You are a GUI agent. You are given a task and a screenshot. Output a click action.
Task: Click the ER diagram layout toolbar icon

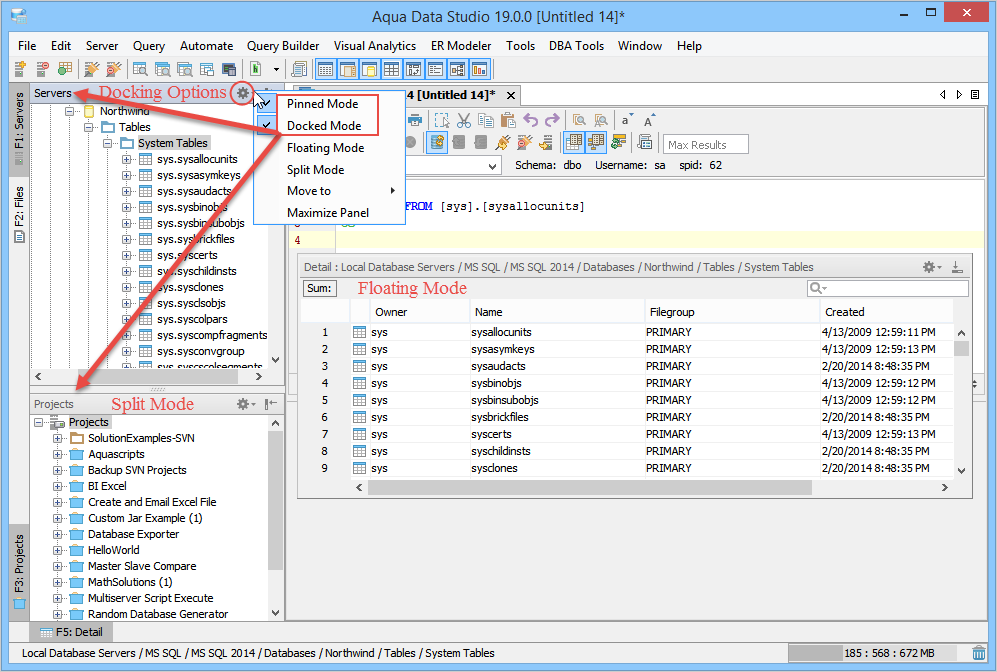point(457,69)
